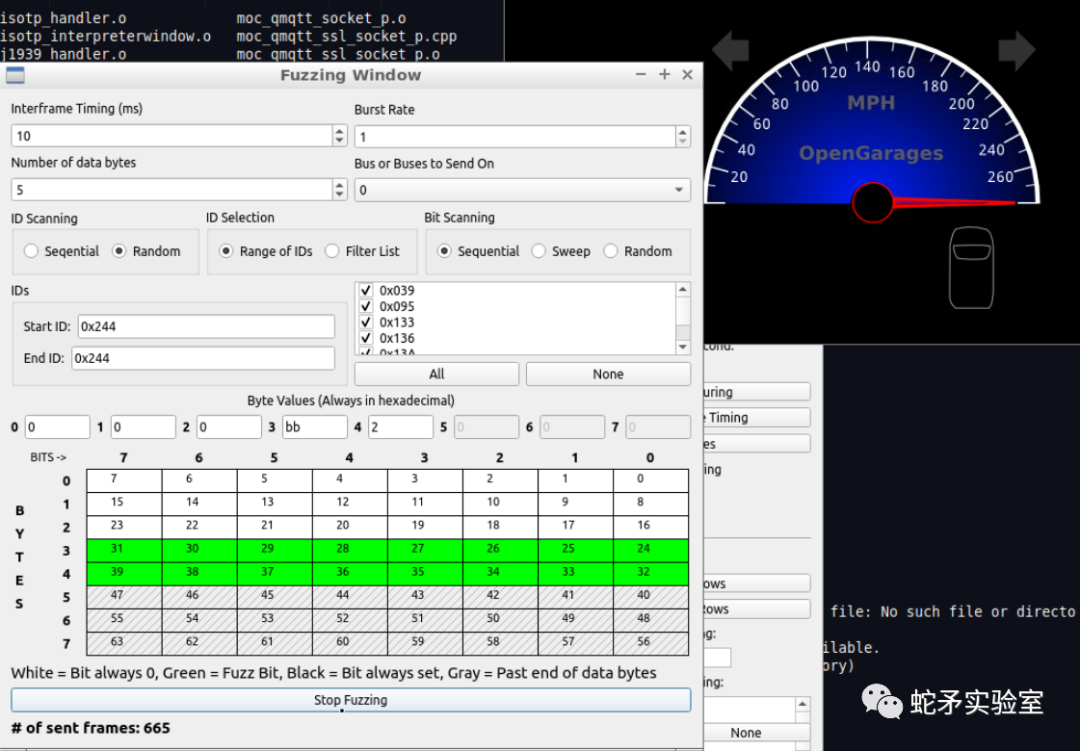Image resolution: width=1080 pixels, height=751 pixels.
Task: Open the Bus or Buses dropdown
Action: (x=522, y=190)
